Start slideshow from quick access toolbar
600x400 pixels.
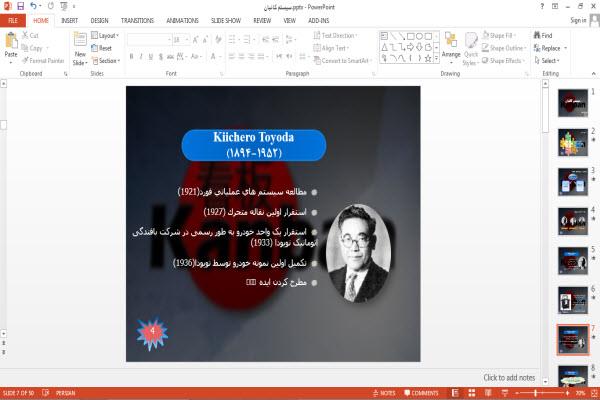point(64,6)
